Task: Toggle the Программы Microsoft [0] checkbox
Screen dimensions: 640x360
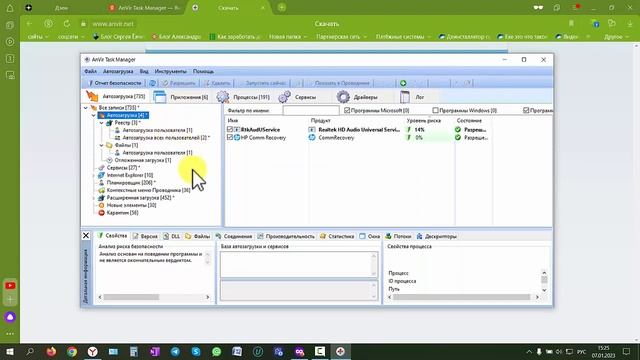Action: 347,110
